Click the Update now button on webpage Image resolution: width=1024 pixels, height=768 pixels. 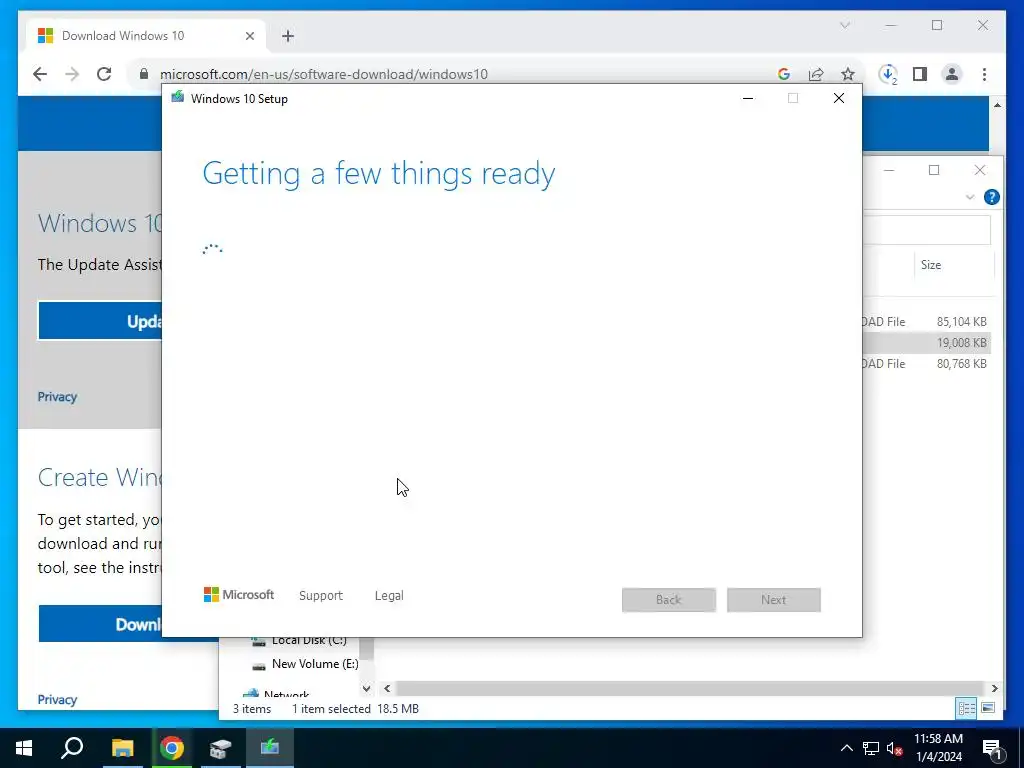tap(100, 321)
